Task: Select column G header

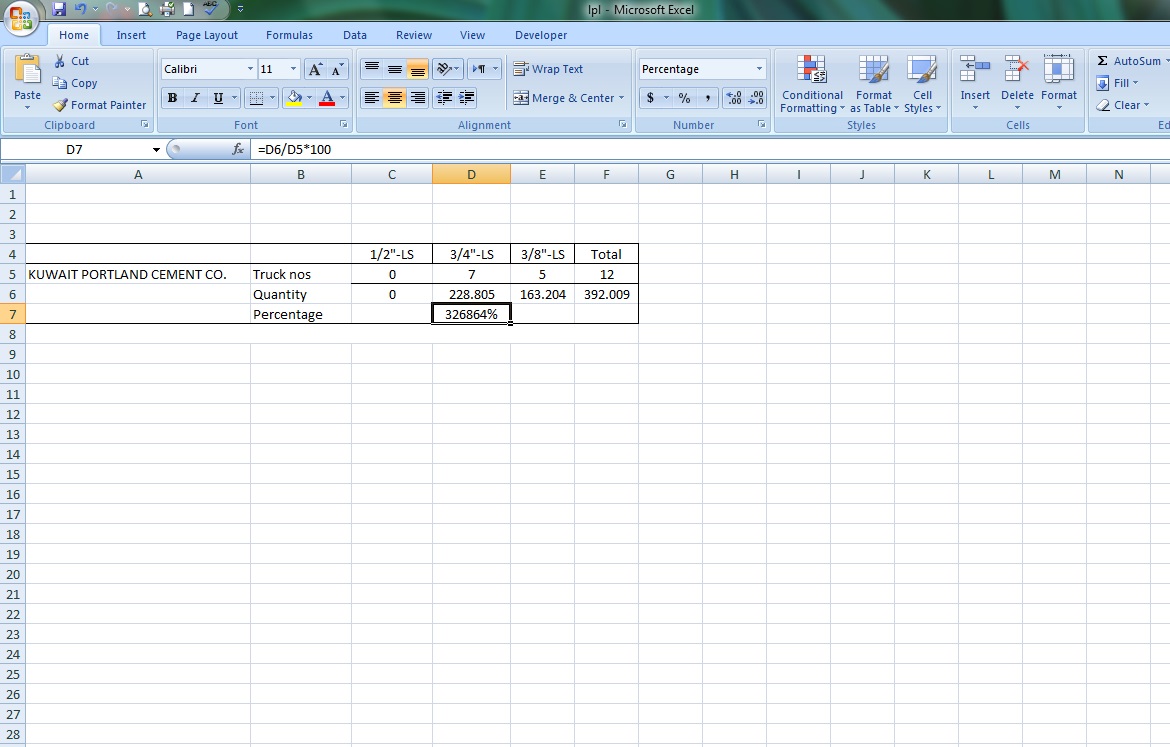Action: point(670,175)
